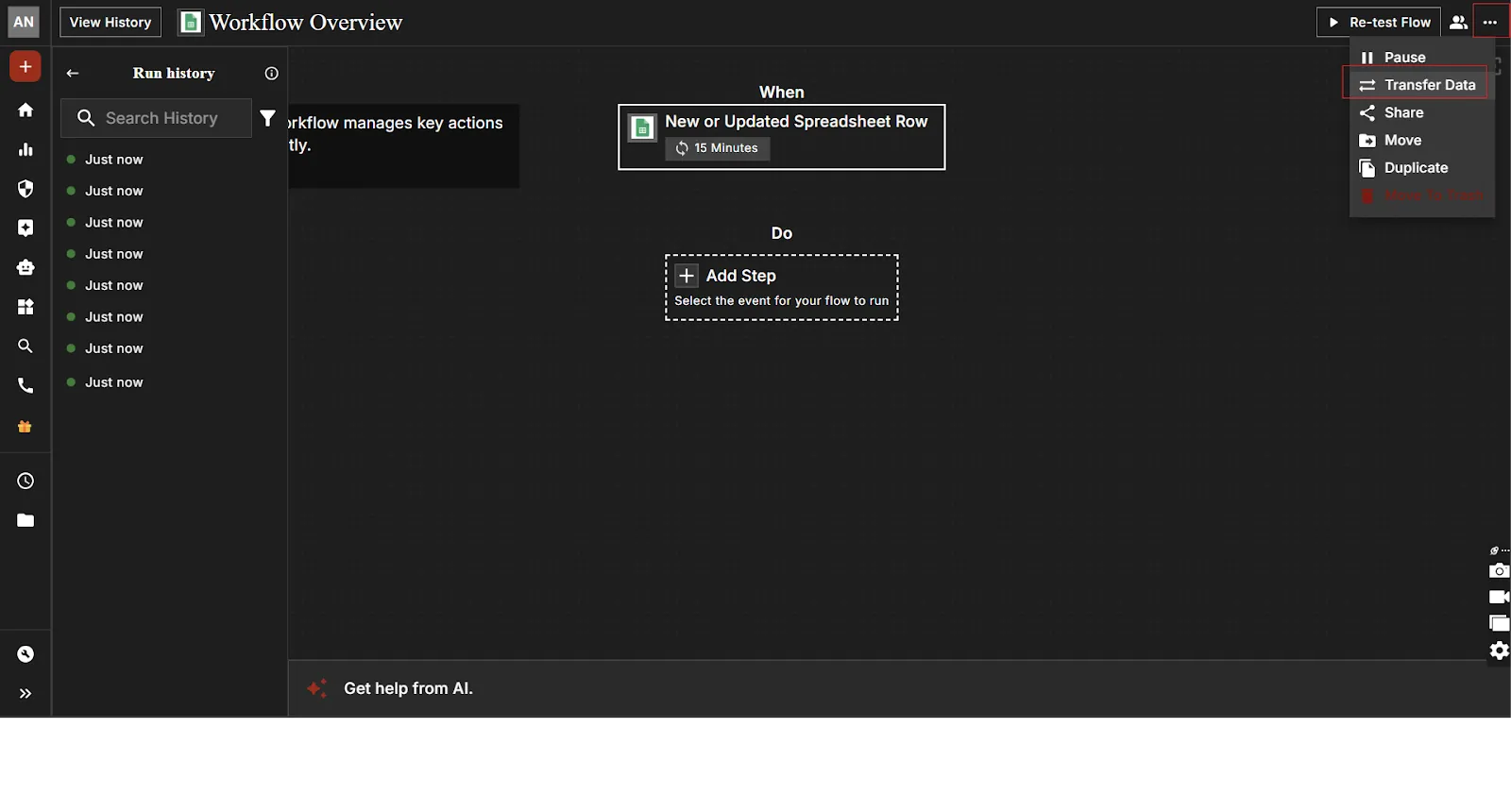
Task: Select Move To Trash from the menu
Action: coord(1422,195)
